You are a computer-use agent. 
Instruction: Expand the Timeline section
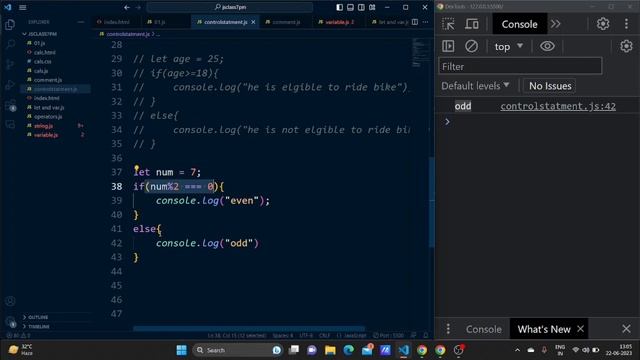pyautogui.click(x=39, y=327)
